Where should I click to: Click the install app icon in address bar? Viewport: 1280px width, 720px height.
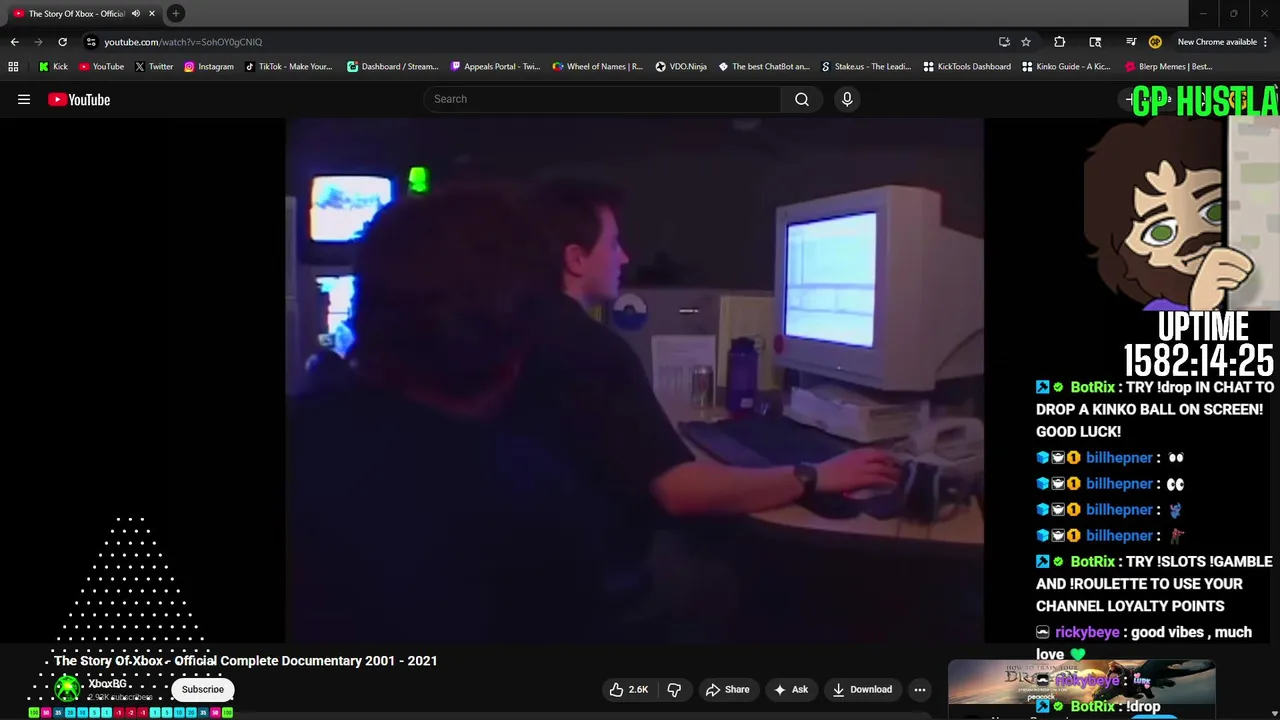pyautogui.click(x=1004, y=42)
